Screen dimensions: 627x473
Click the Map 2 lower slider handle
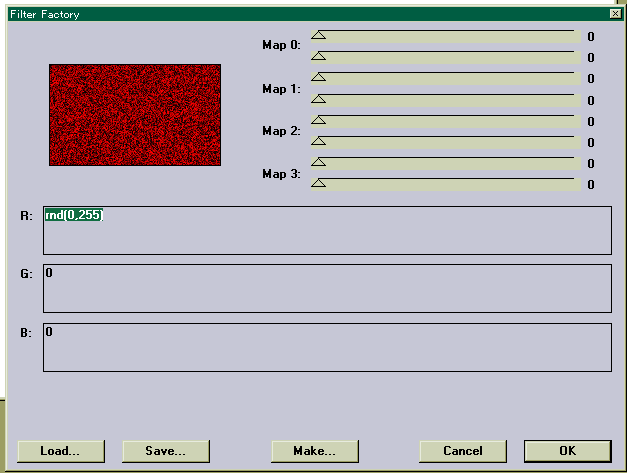[x=318, y=141]
